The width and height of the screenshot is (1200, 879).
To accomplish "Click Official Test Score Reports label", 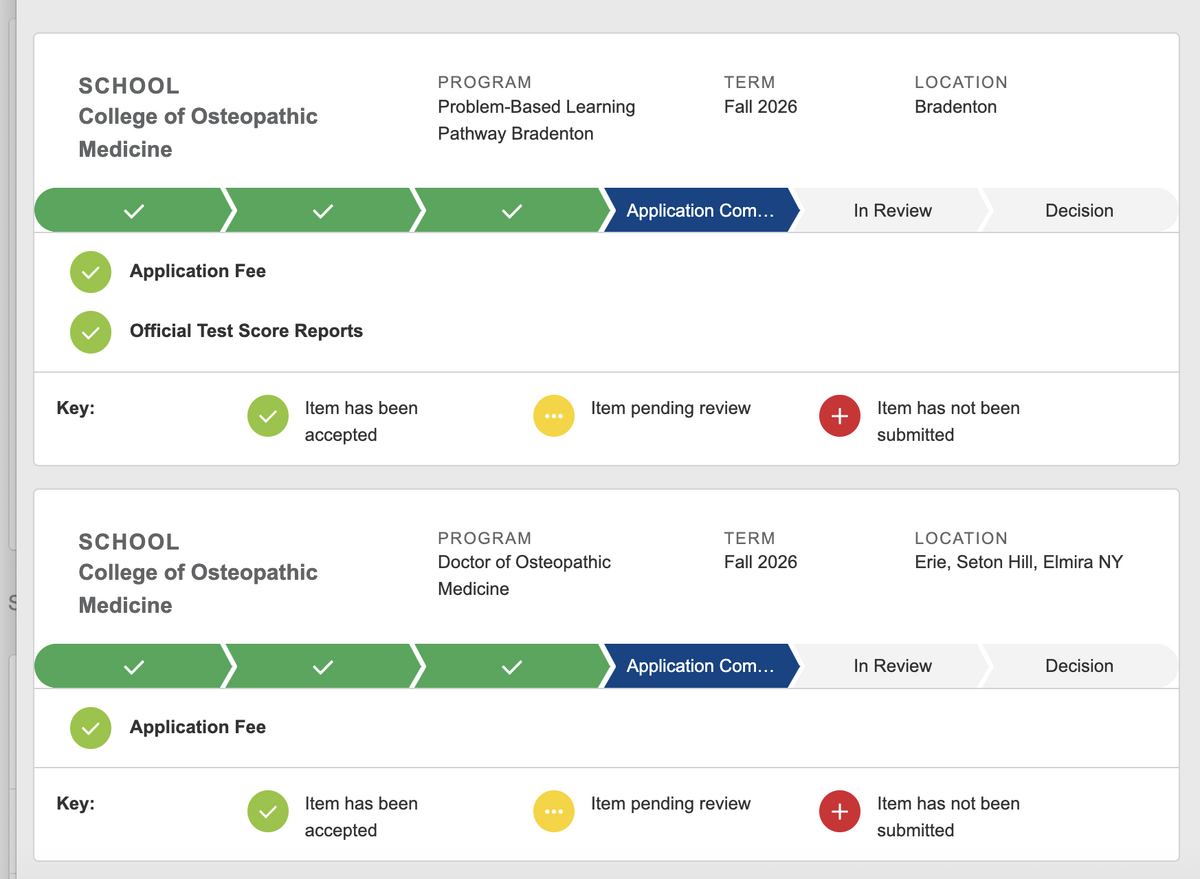I will click(x=246, y=331).
